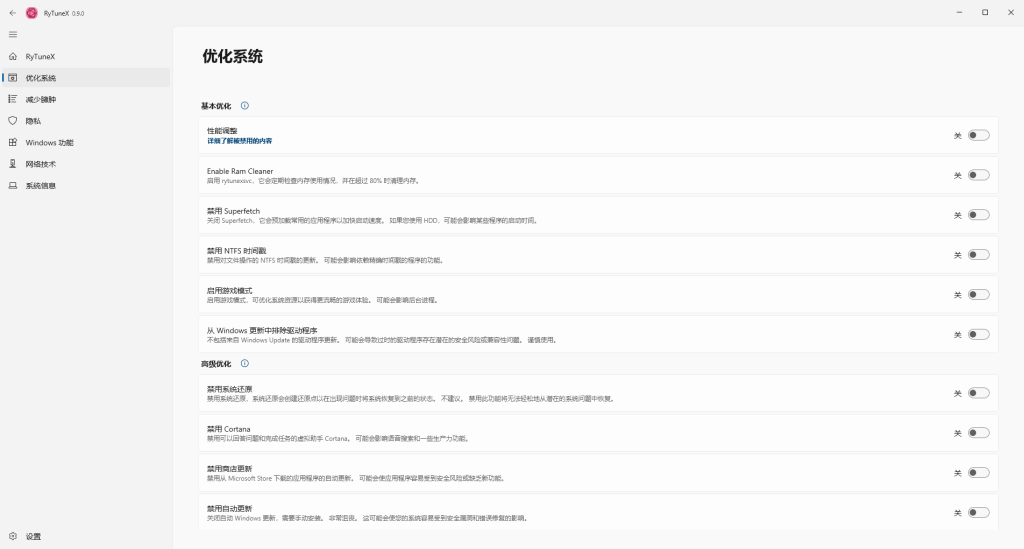
Task: Click the home icon beside RyTuneX
Action: [12, 56]
